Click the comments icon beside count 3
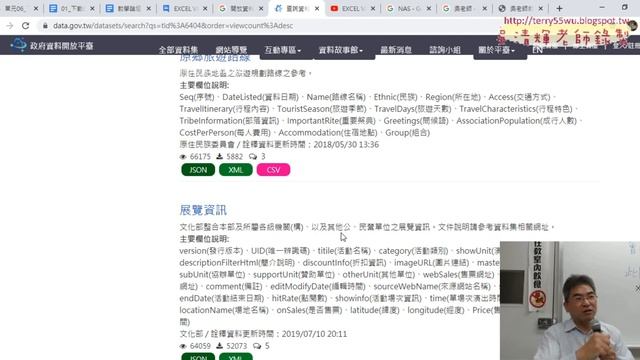This screenshot has width=640, height=360. pyautogui.click(x=253, y=156)
